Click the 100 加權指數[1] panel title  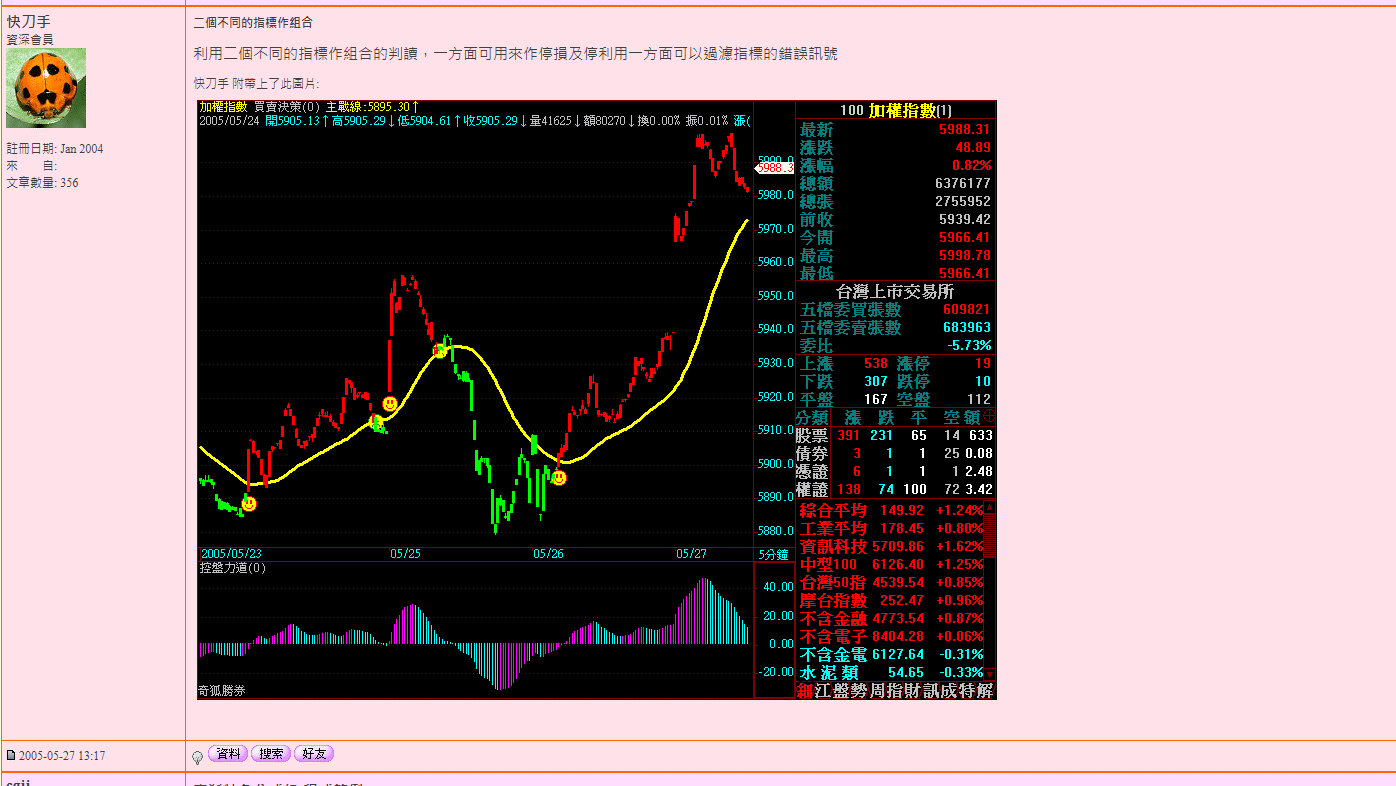pyautogui.click(x=896, y=110)
